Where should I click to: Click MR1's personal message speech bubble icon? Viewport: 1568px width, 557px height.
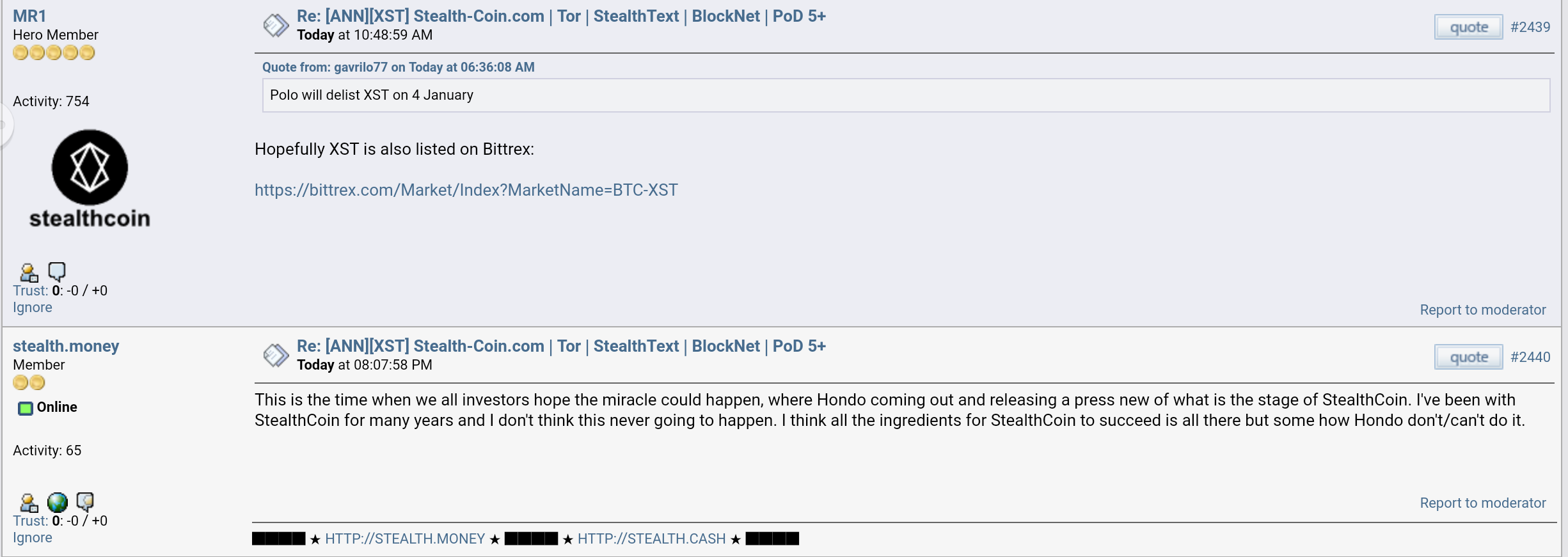57,272
